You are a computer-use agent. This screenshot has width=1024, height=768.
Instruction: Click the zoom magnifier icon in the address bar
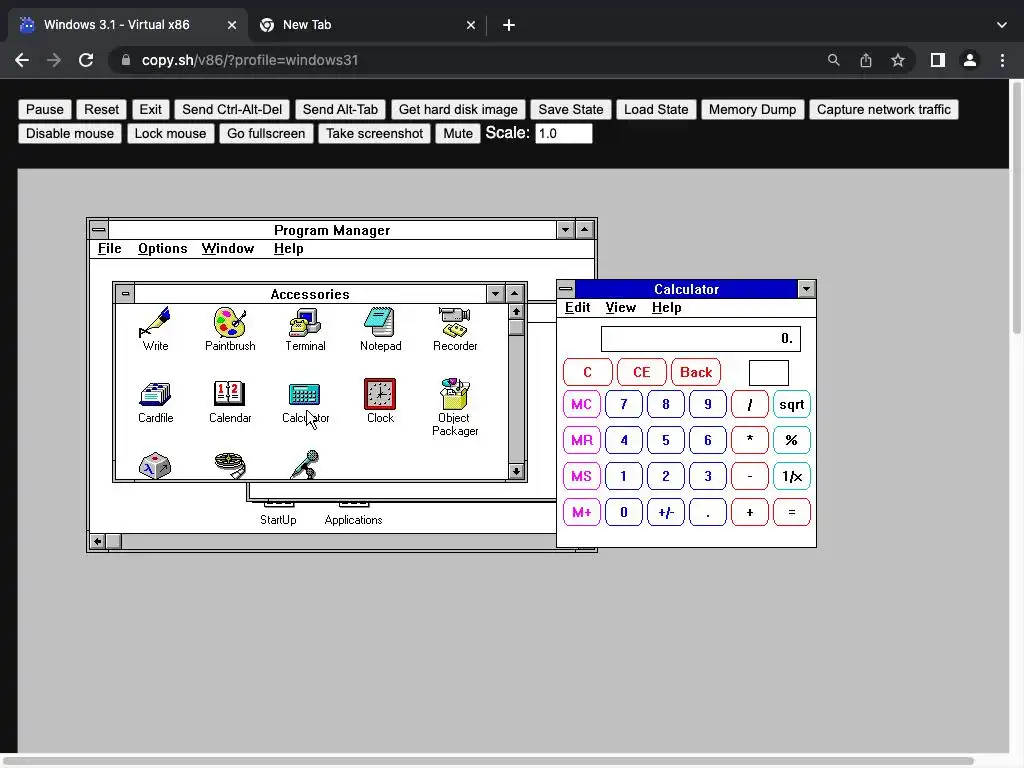tap(833, 60)
